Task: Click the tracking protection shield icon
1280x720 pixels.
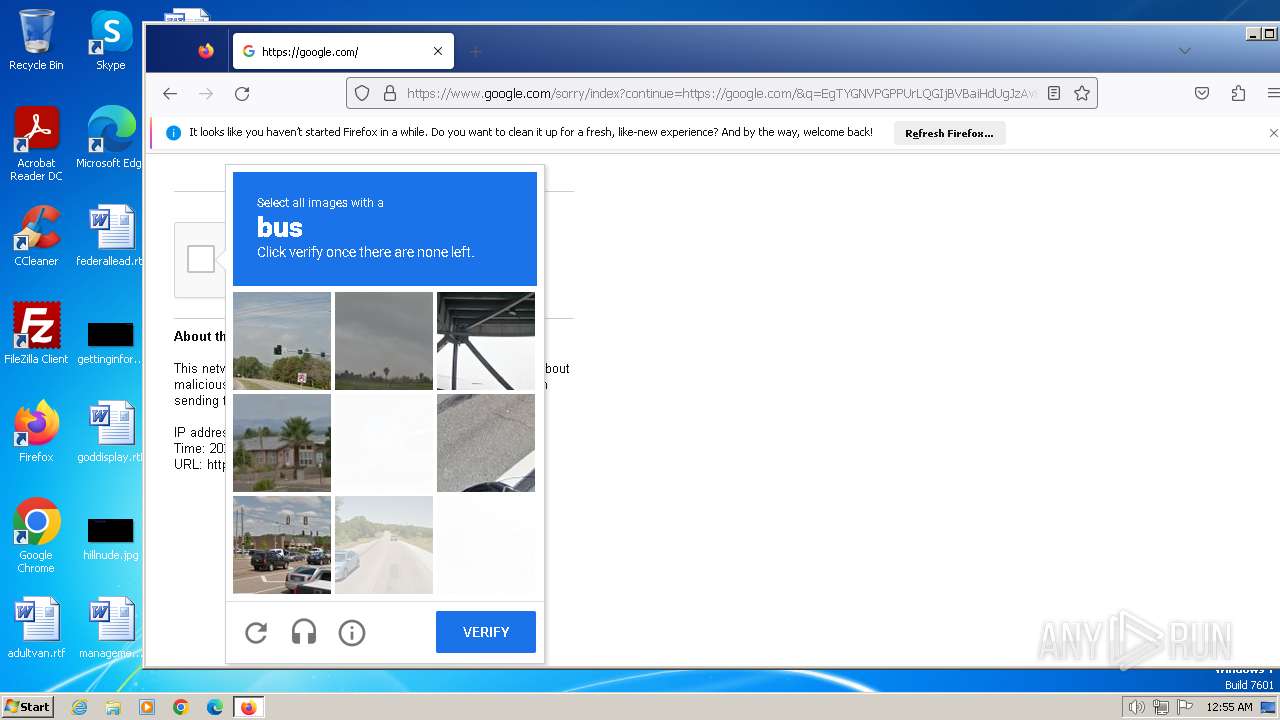Action: 362,93
